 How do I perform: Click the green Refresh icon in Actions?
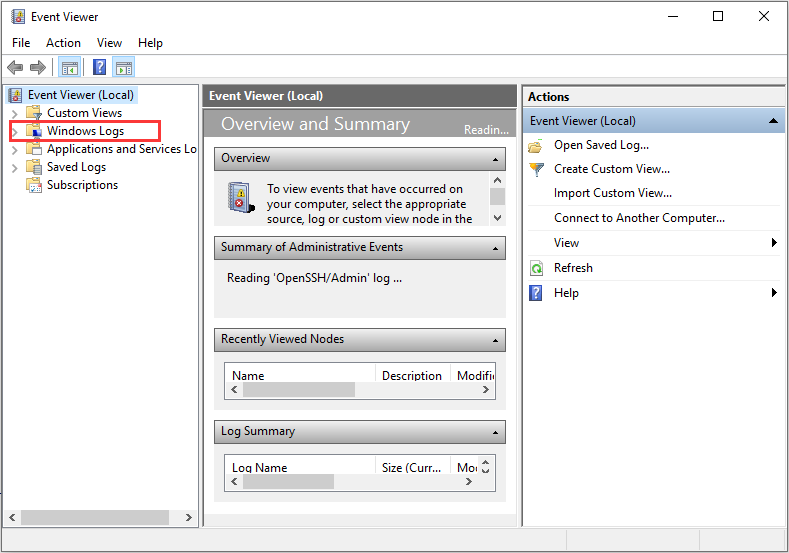coord(536,268)
